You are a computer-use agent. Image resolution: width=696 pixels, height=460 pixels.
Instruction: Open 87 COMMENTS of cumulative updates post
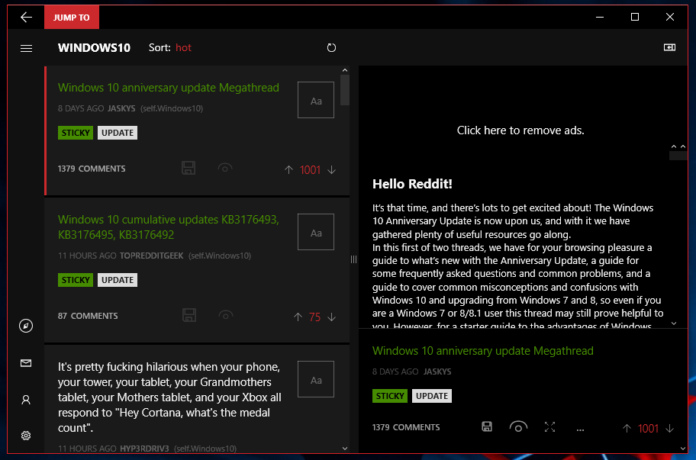pyautogui.click(x=88, y=316)
